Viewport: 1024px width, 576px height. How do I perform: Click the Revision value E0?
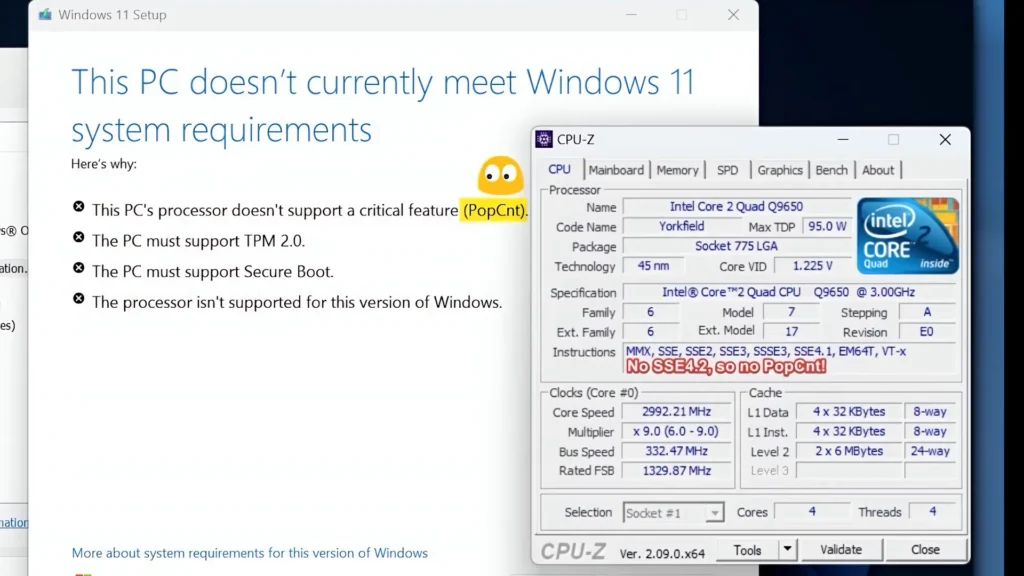[x=927, y=332]
